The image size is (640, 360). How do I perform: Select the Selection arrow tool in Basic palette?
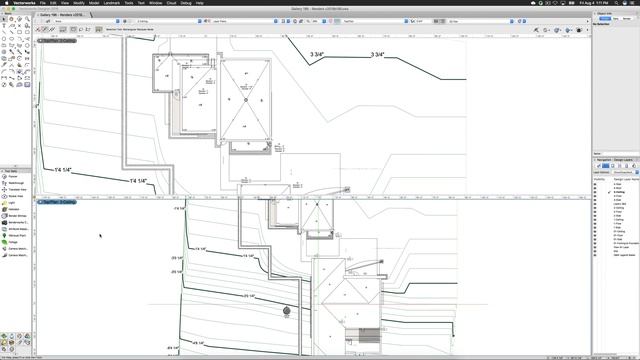pyautogui.click(x=4, y=19)
